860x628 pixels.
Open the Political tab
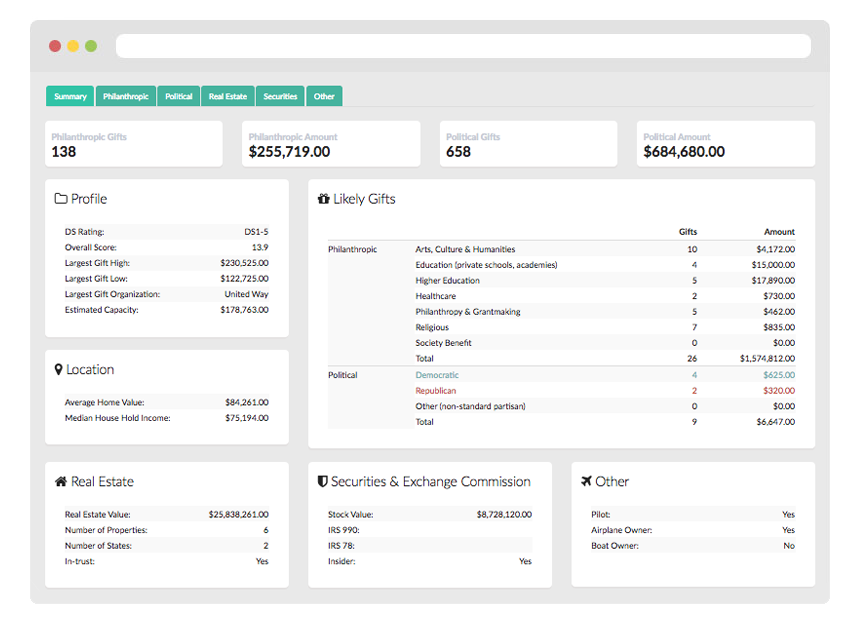click(x=178, y=95)
